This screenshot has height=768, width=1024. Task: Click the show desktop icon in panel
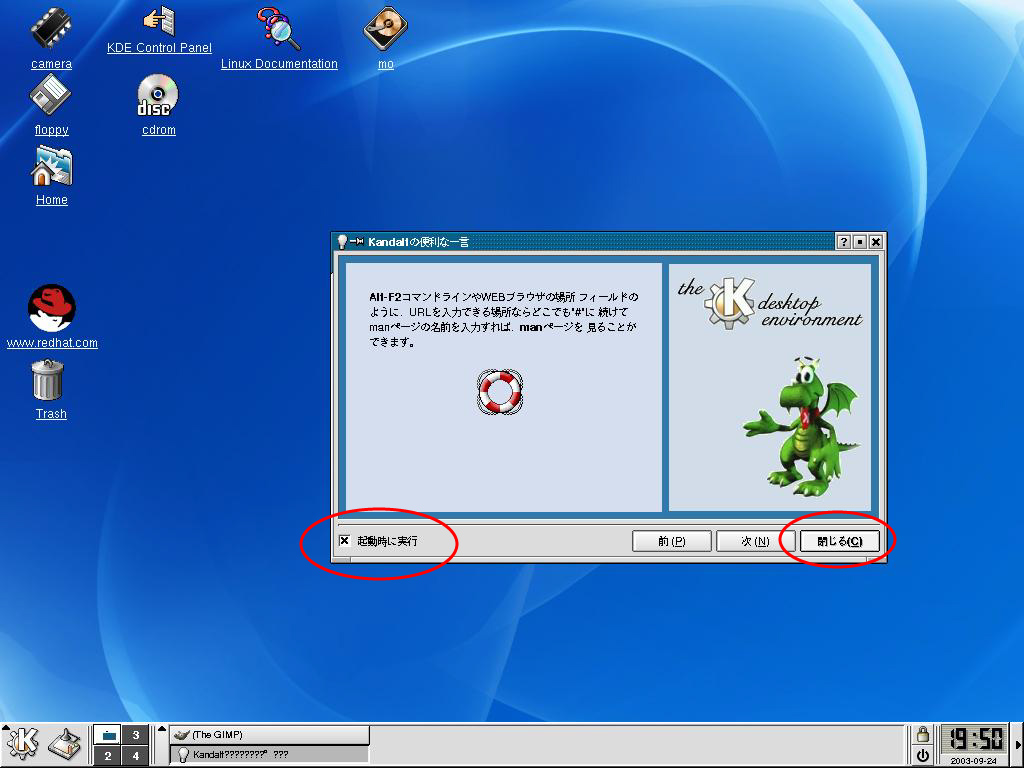point(65,744)
